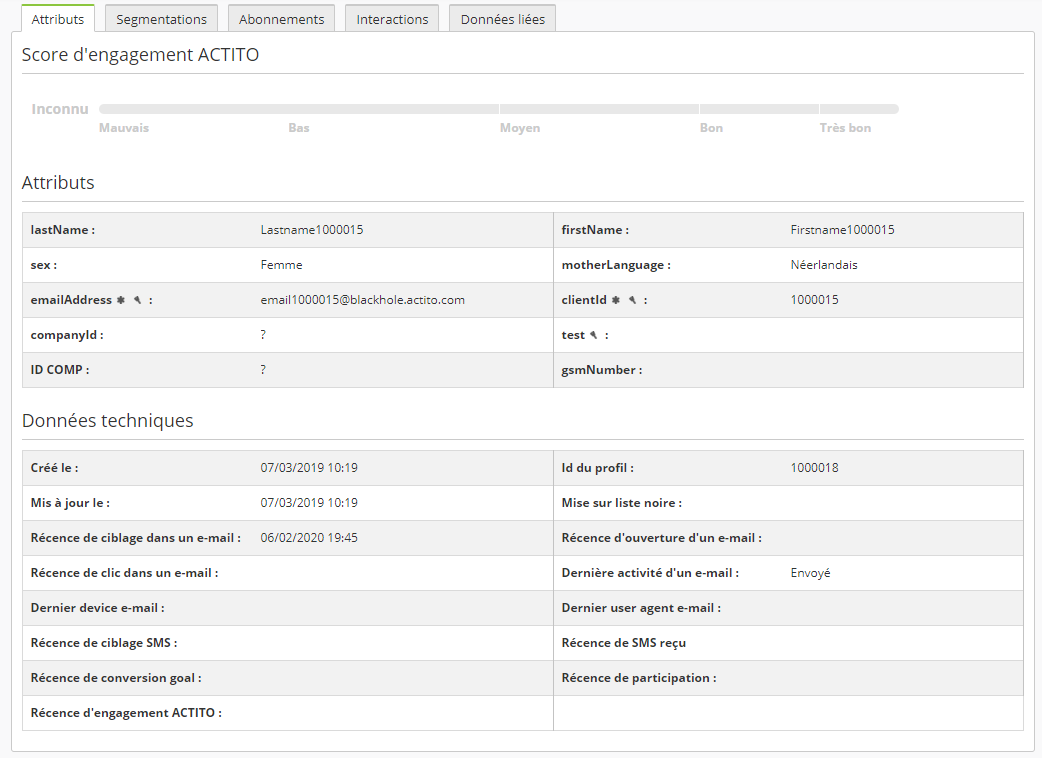This screenshot has height=758, width=1042.
Task: Click the Néerlandais motherLanguage value
Action: 823,265
